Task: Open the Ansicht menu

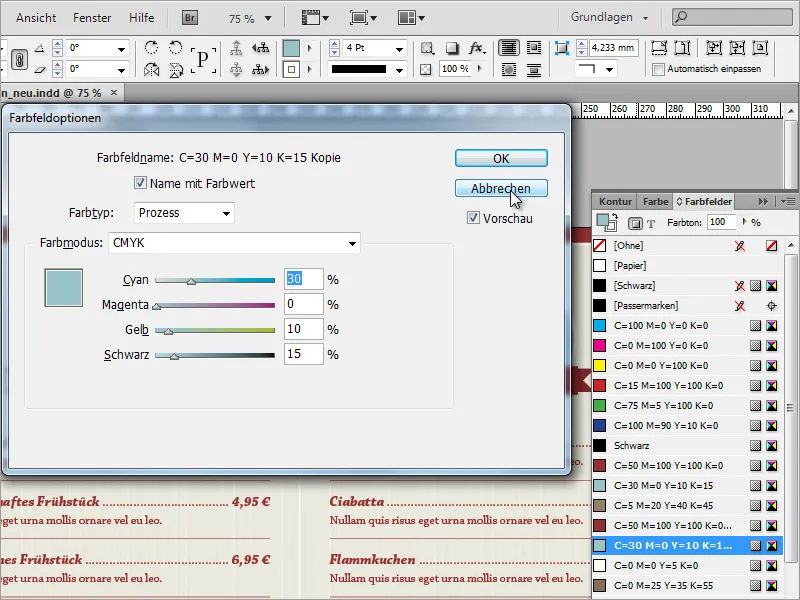Action: (x=36, y=18)
